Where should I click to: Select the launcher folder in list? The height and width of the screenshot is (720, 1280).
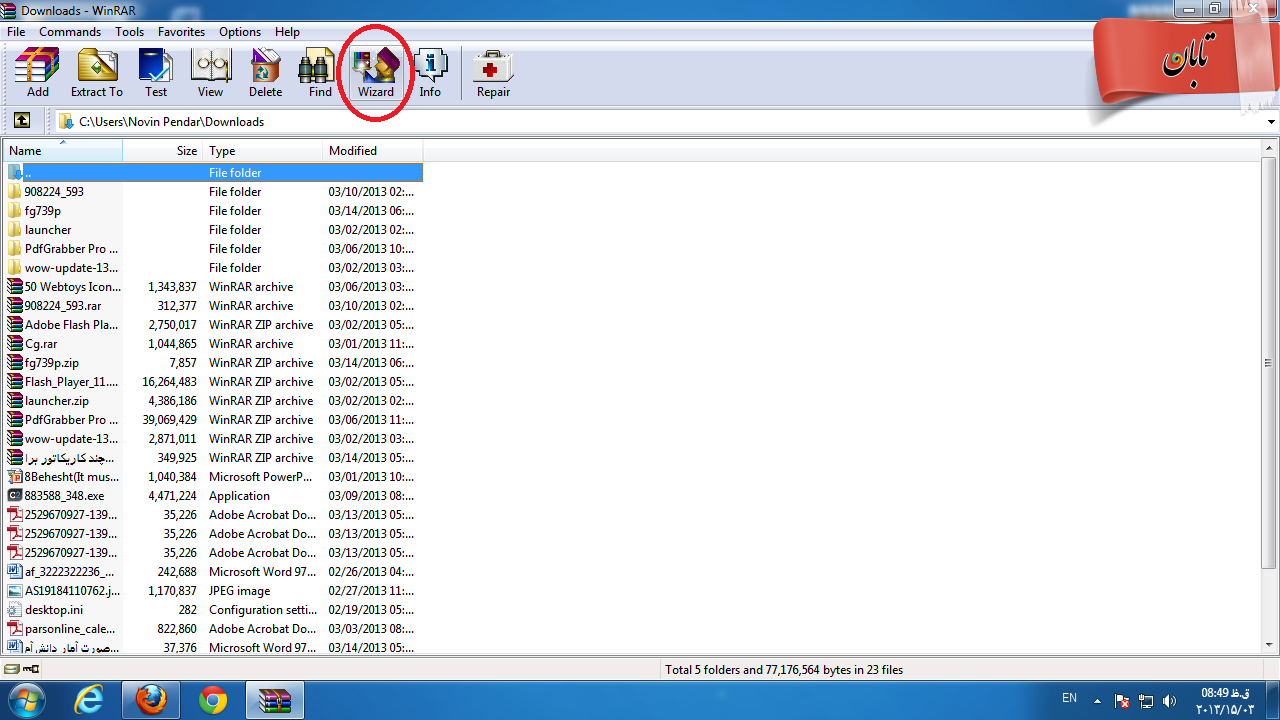click(x=48, y=230)
